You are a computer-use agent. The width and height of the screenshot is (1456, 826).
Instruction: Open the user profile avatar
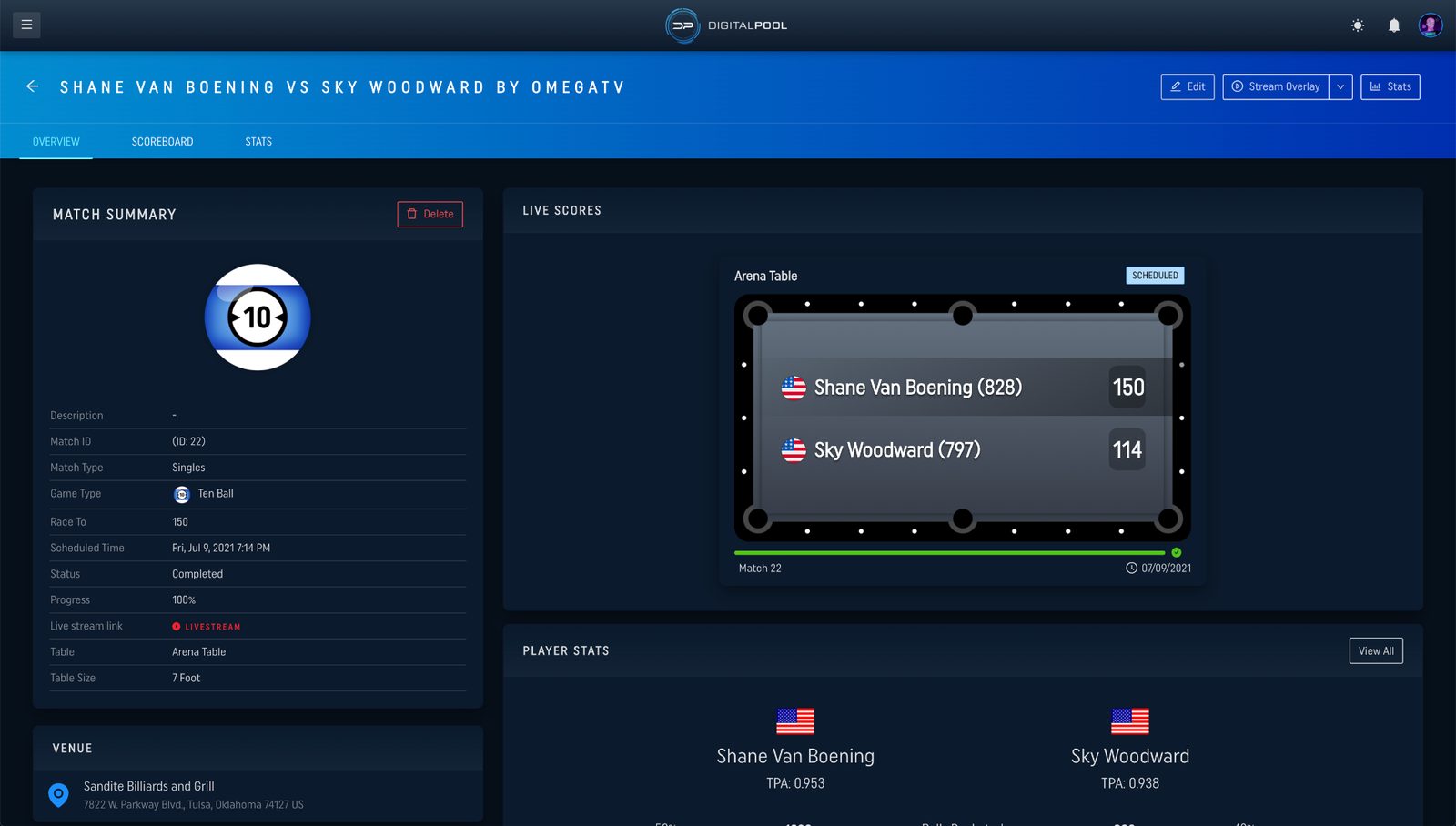point(1431,25)
